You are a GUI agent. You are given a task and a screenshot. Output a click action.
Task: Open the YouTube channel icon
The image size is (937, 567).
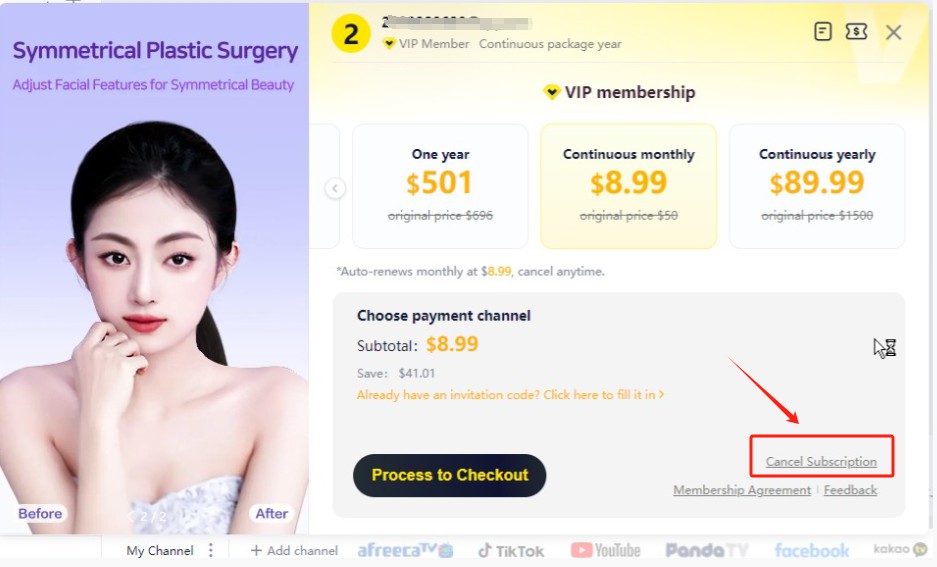coord(605,550)
